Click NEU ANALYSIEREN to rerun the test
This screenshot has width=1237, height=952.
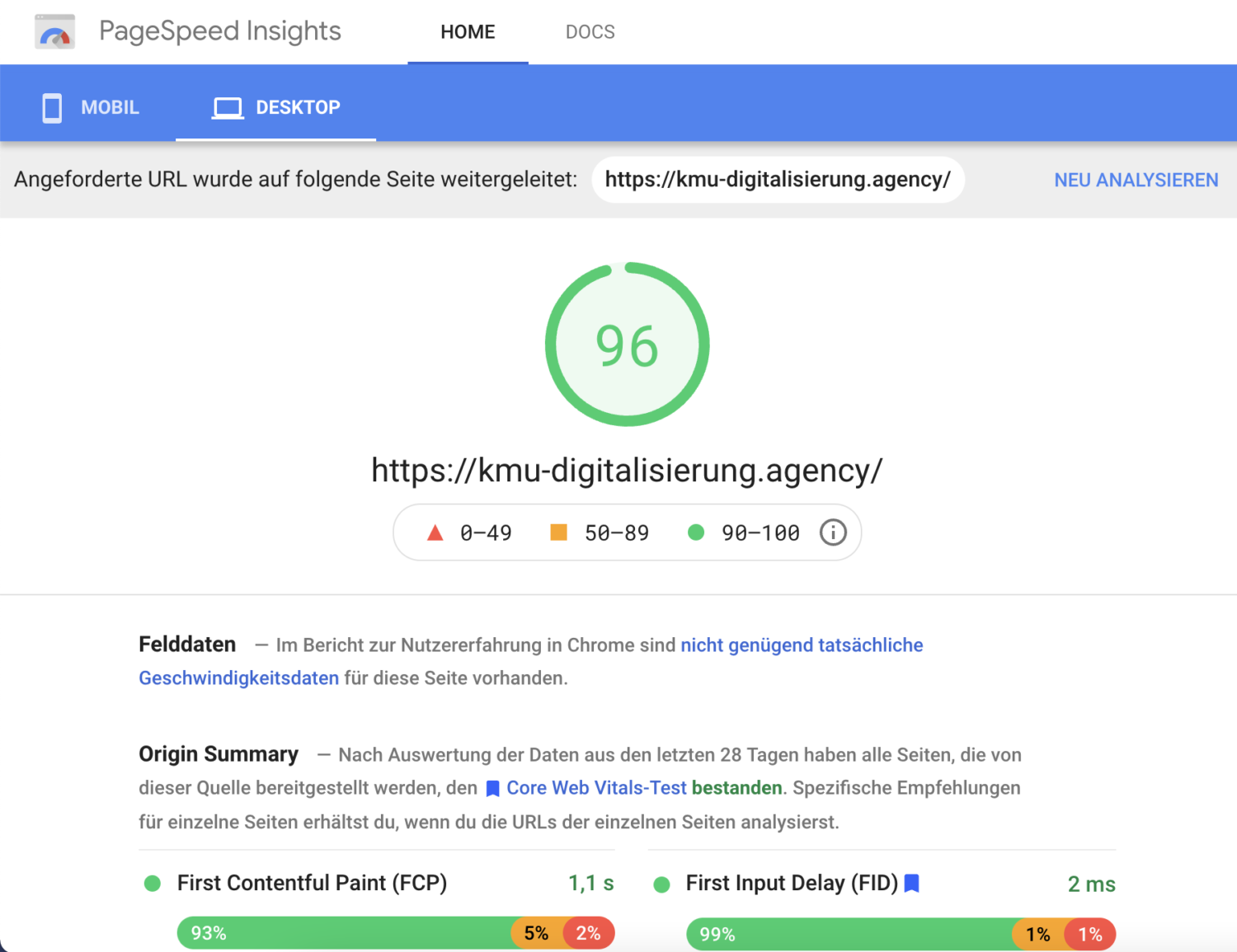[x=1136, y=180]
